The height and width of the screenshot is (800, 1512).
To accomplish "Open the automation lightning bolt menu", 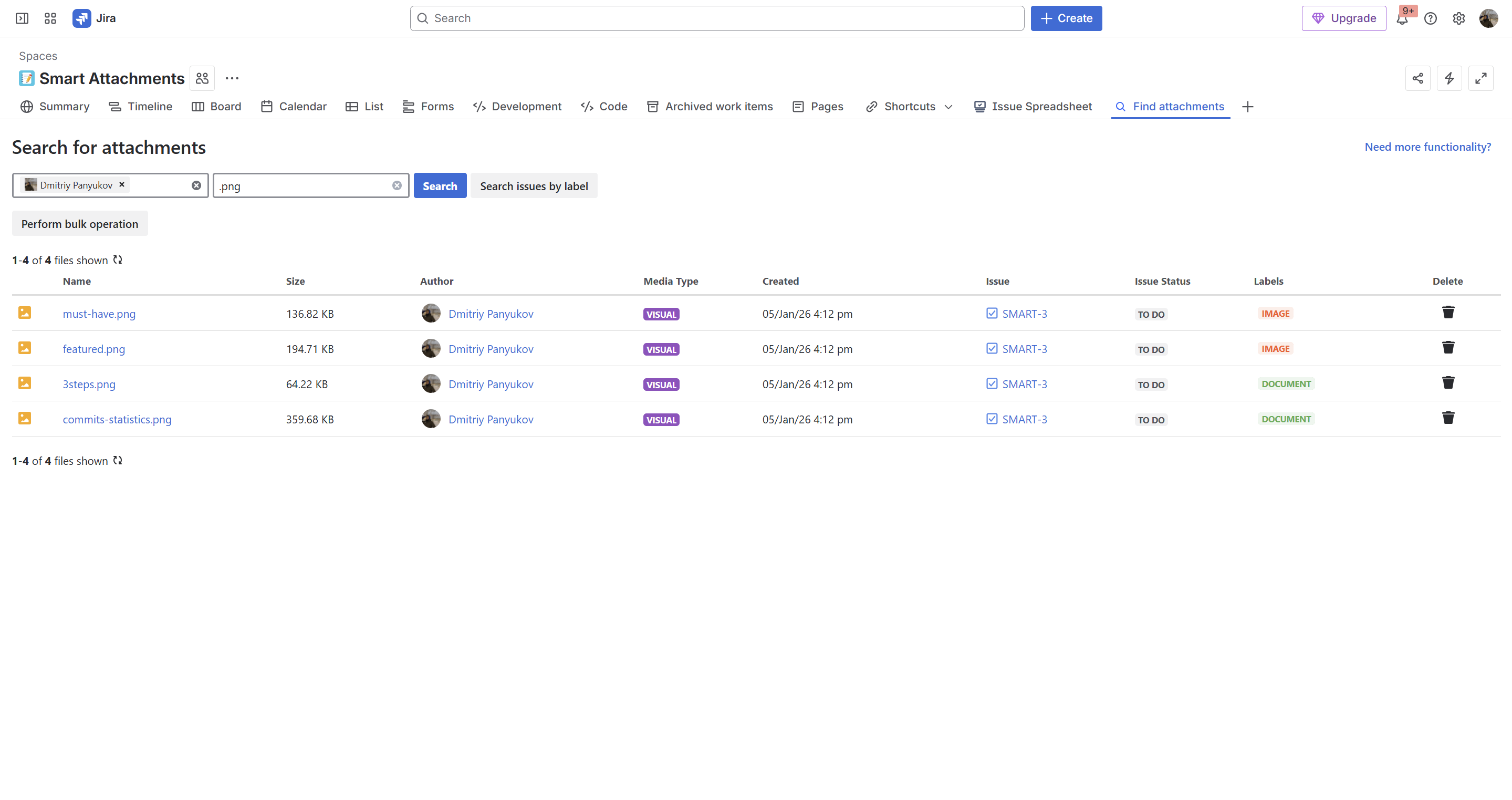I will click(x=1449, y=78).
